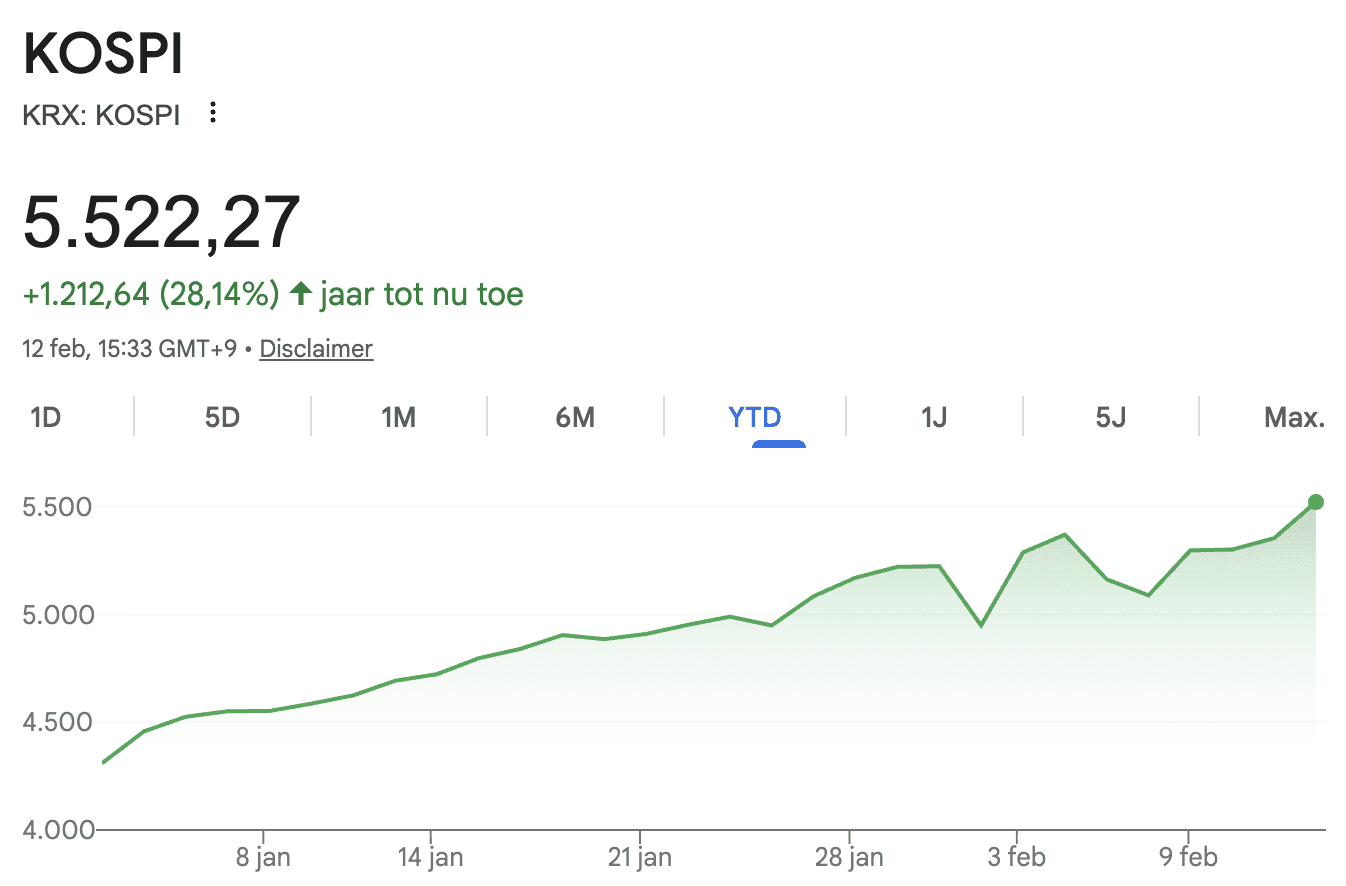Click the +1.212,64 (28,14%) change value
Screen dimensions: 1346x886
pos(150,294)
